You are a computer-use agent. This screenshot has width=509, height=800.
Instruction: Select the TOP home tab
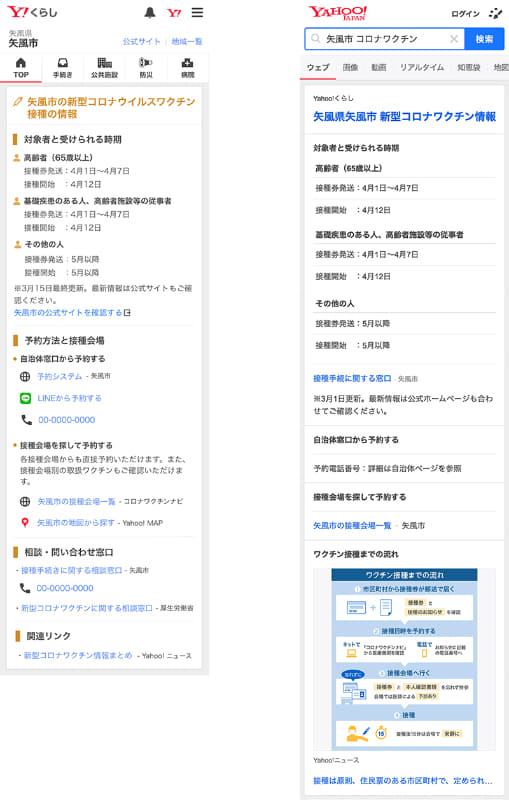pos(21,68)
